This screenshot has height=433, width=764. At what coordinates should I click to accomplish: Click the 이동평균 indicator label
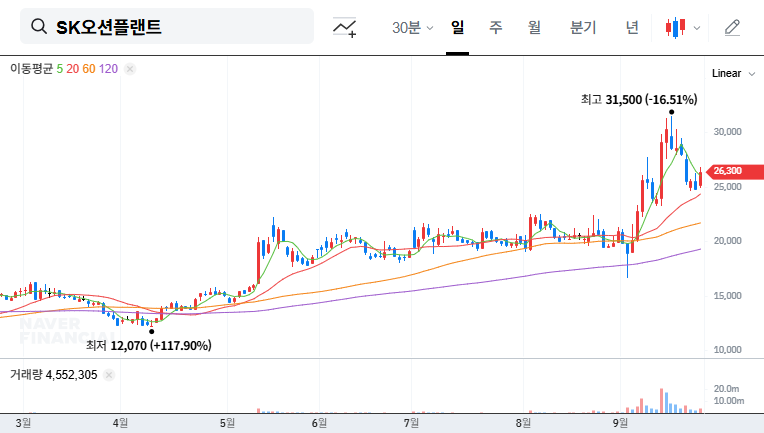tap(31, 69)
